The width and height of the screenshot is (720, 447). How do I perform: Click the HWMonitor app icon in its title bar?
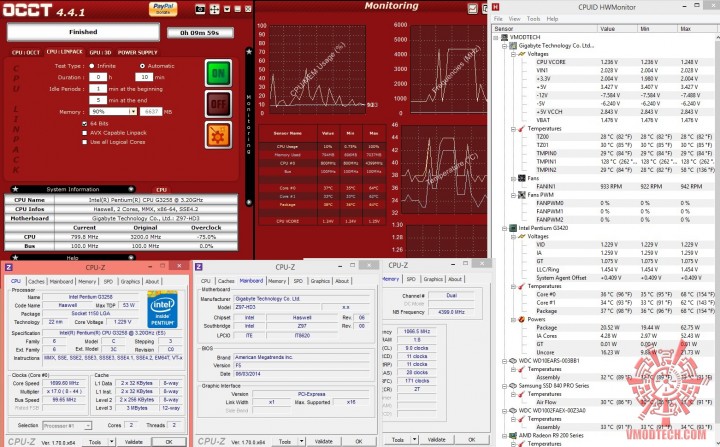496,7
